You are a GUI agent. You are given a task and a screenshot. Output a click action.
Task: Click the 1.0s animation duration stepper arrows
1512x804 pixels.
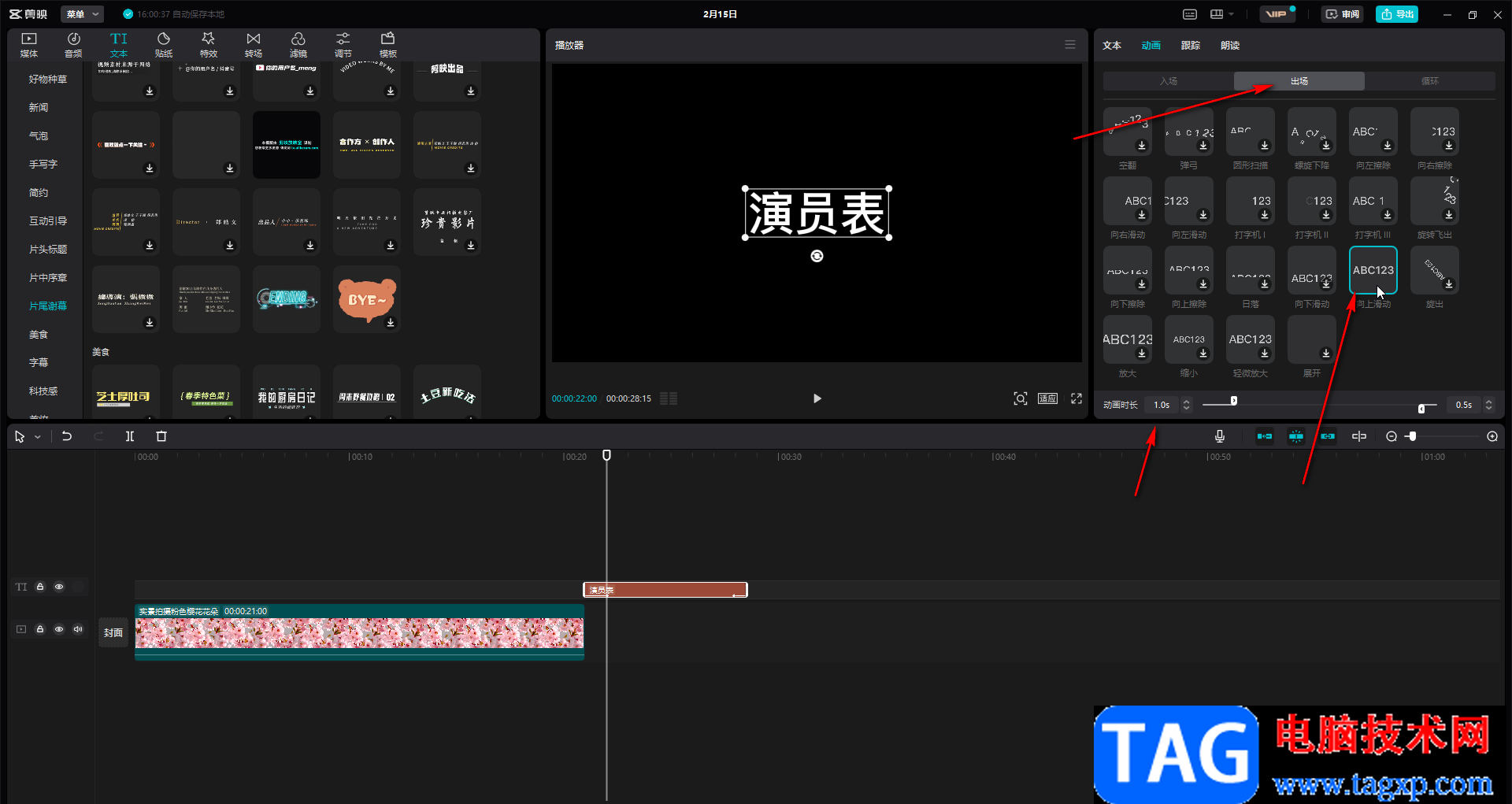(x=1187, y=405)
